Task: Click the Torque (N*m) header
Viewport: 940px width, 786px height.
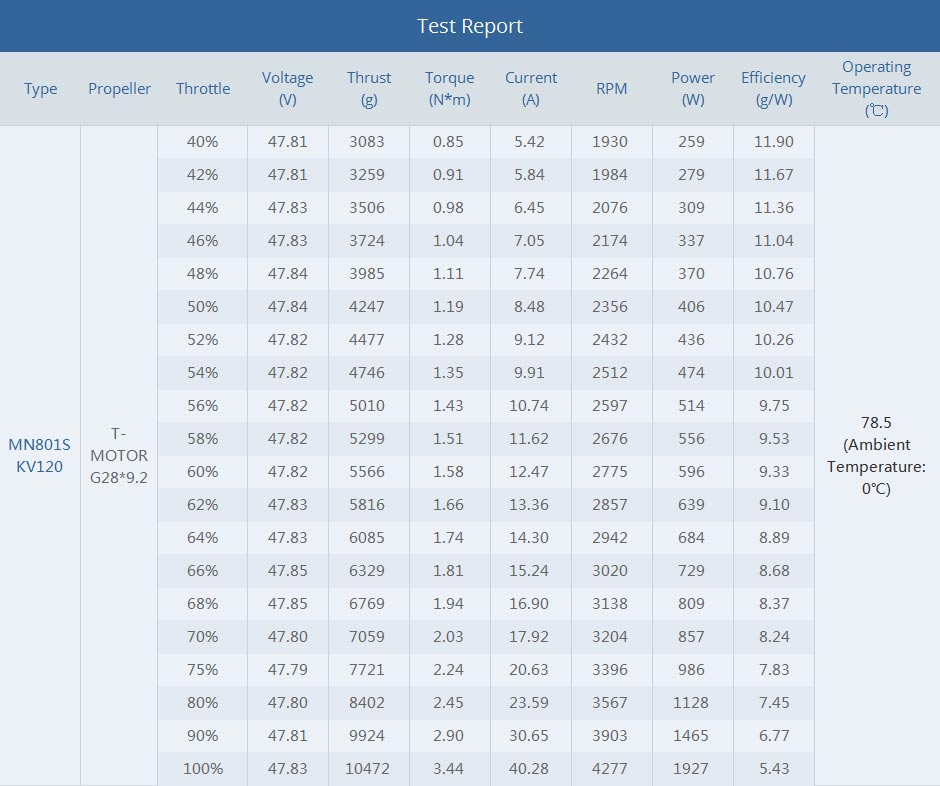Action: 450,89
